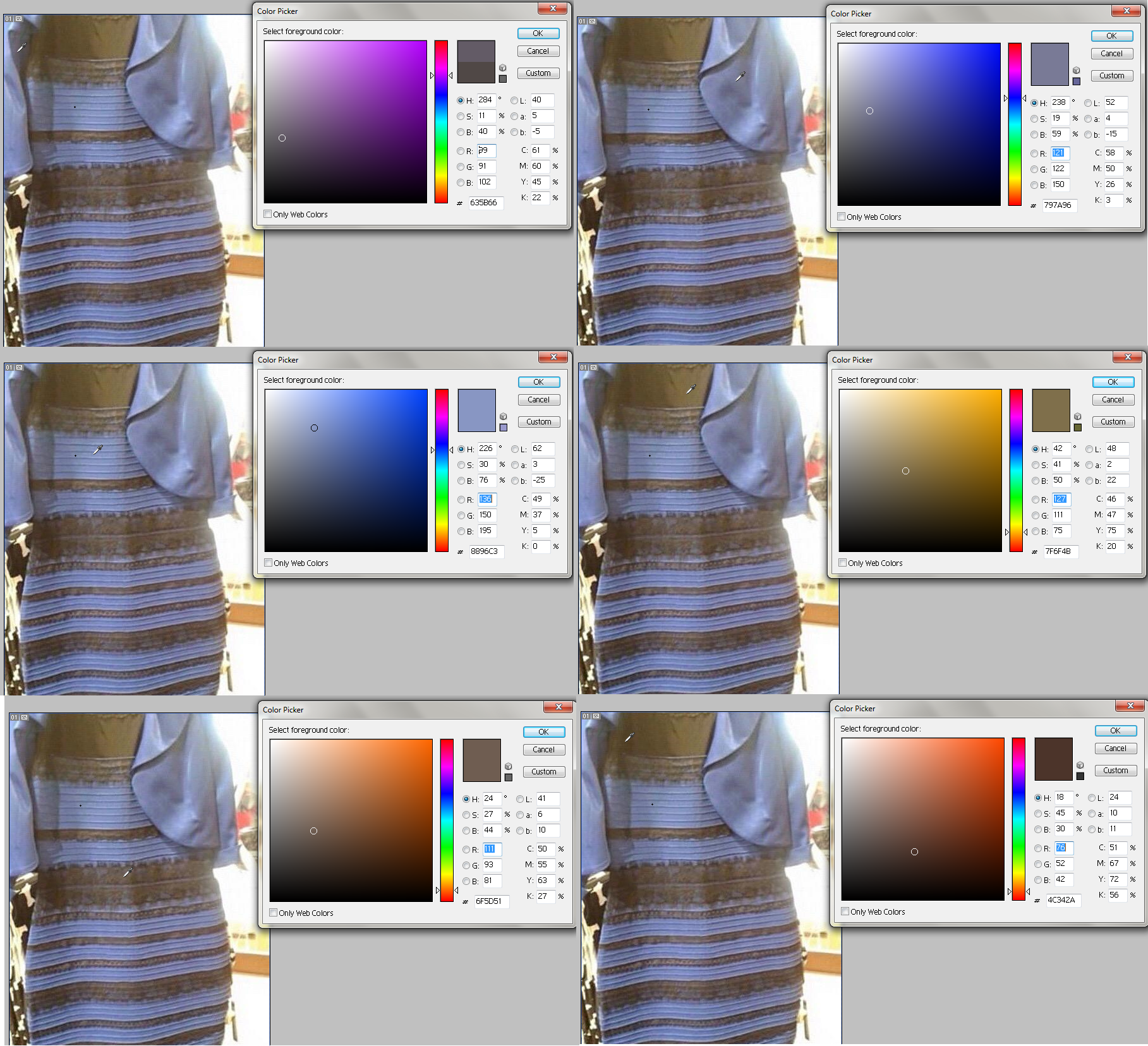This screenshot has width=1148, height=1046.
Task: Enable Only Web Colors in the 635B66 picker
Action: (268, 214)
